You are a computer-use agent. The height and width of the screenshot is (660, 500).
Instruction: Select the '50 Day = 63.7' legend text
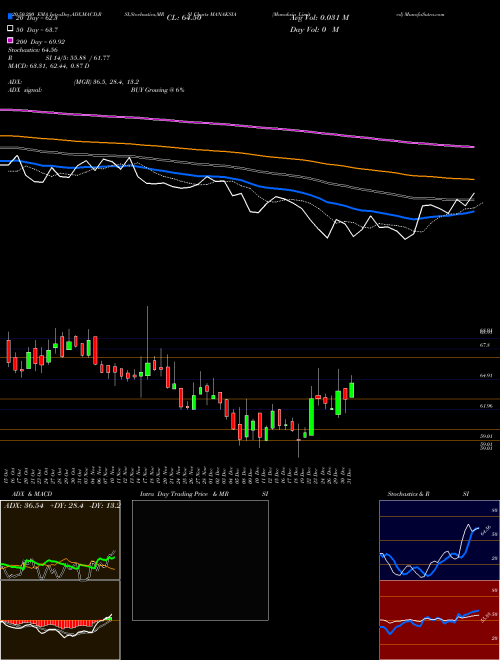(x=37, y=30)
